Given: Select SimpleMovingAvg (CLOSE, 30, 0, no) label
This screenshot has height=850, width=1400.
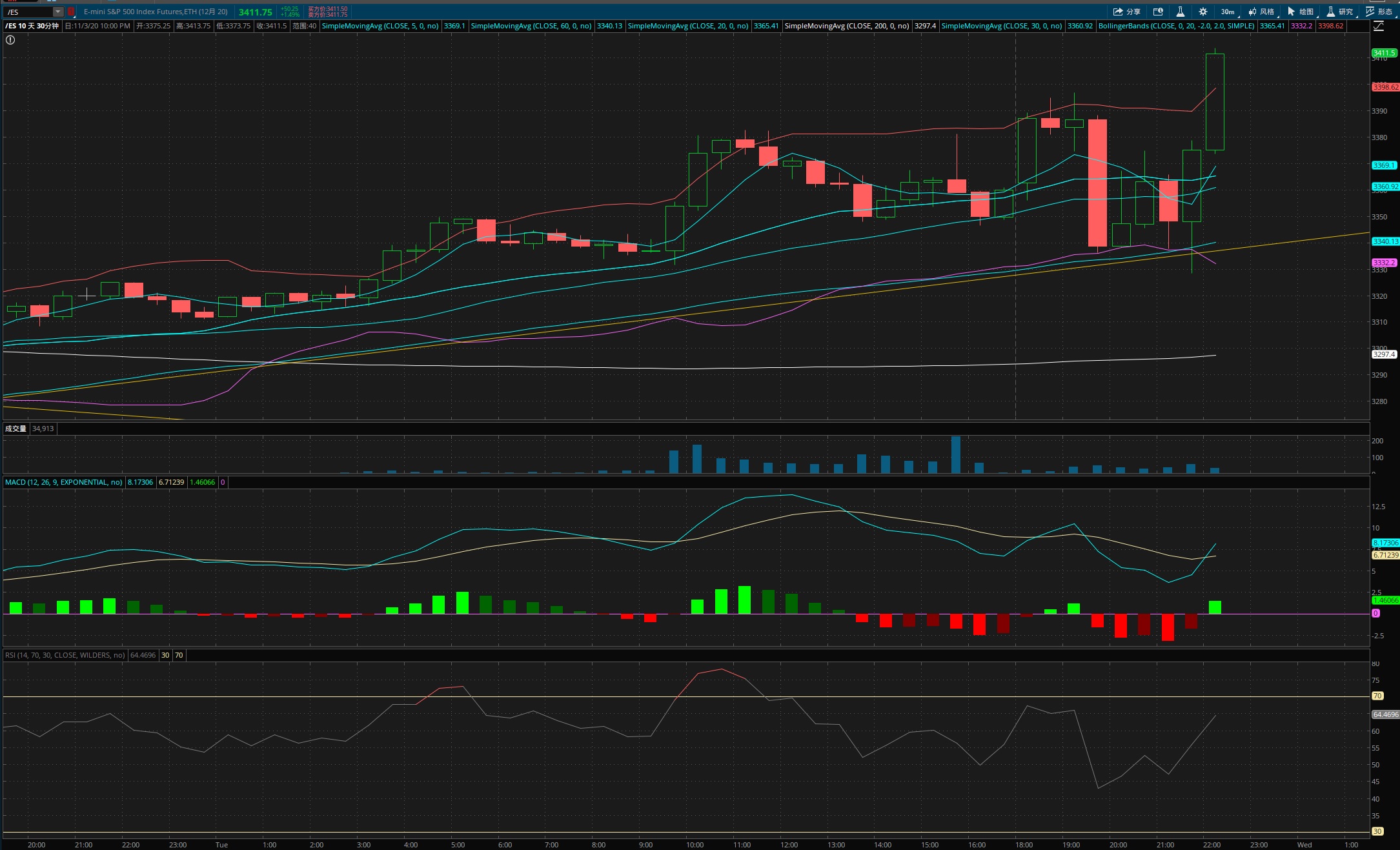Looking at the screenshot, I should pos(1002,26).
